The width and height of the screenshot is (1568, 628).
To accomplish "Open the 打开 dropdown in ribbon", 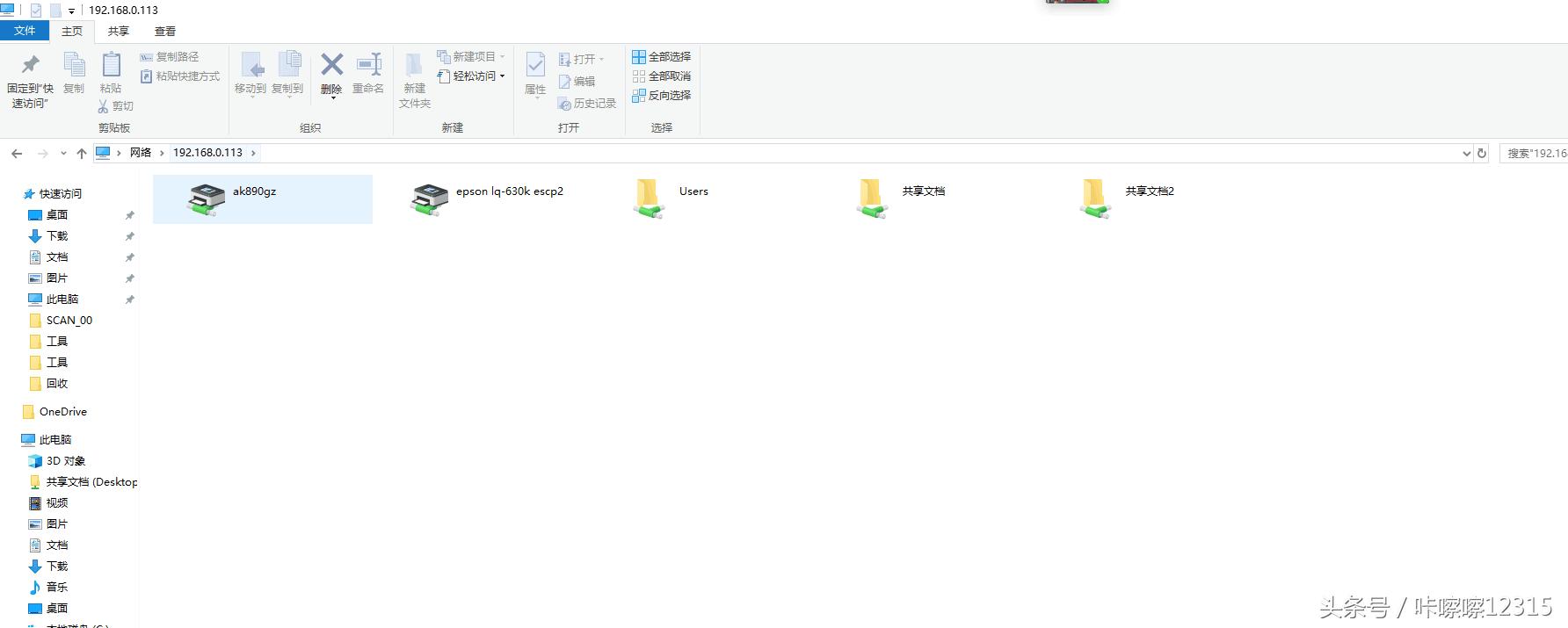I will (581, 60).
